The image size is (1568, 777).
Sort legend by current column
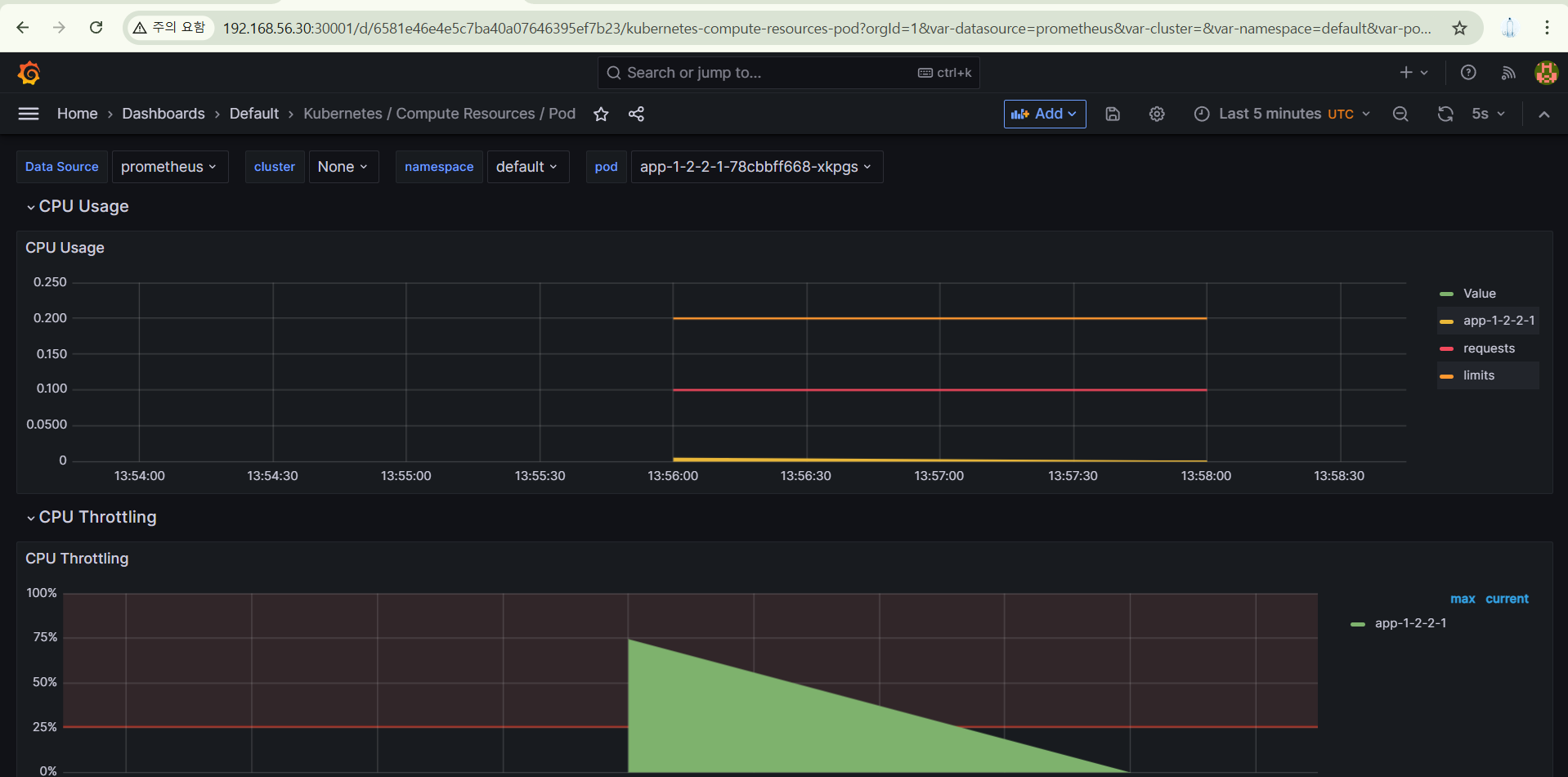[x=1507, y=599]
